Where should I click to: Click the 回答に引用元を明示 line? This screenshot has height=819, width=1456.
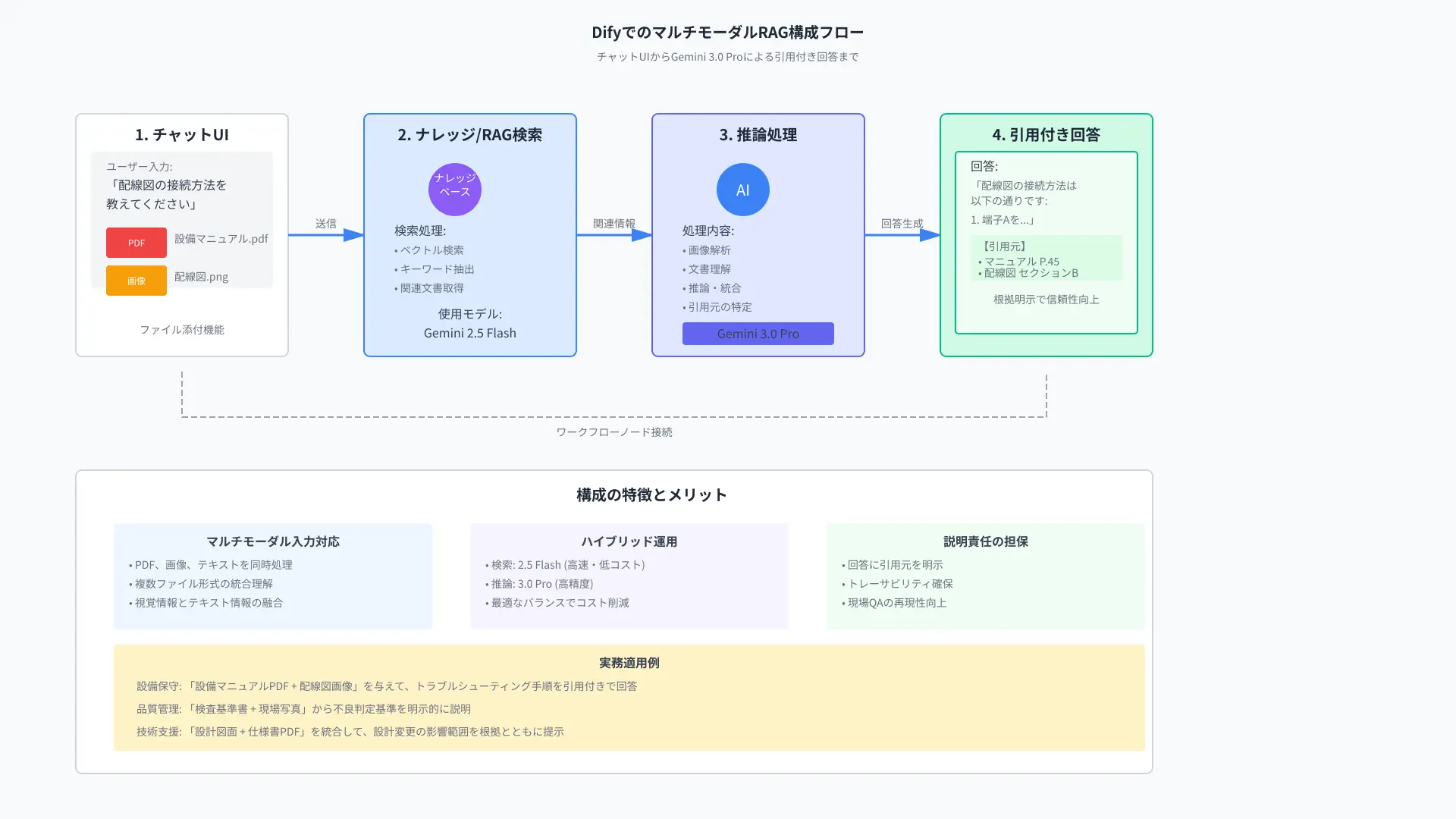tap(893, 565)
